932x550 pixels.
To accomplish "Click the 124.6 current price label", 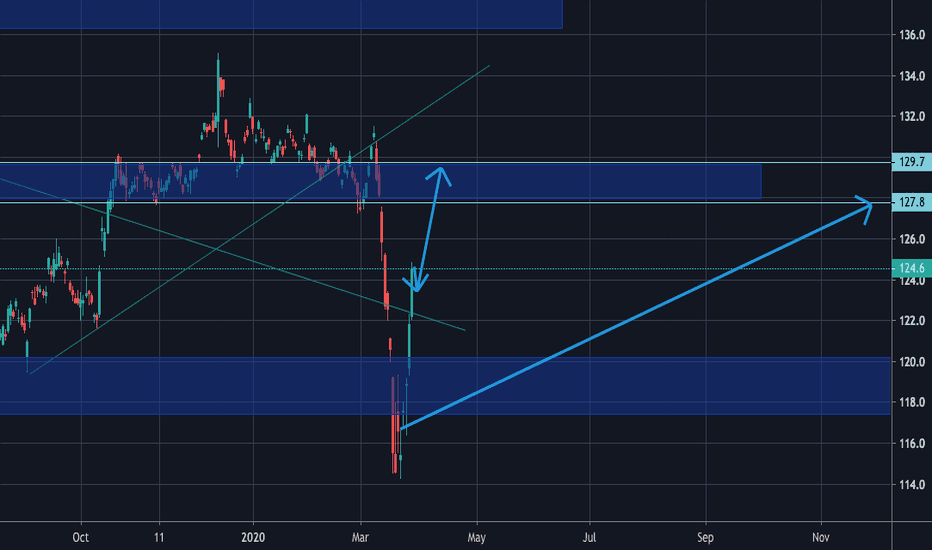I will tap(912, 268).
